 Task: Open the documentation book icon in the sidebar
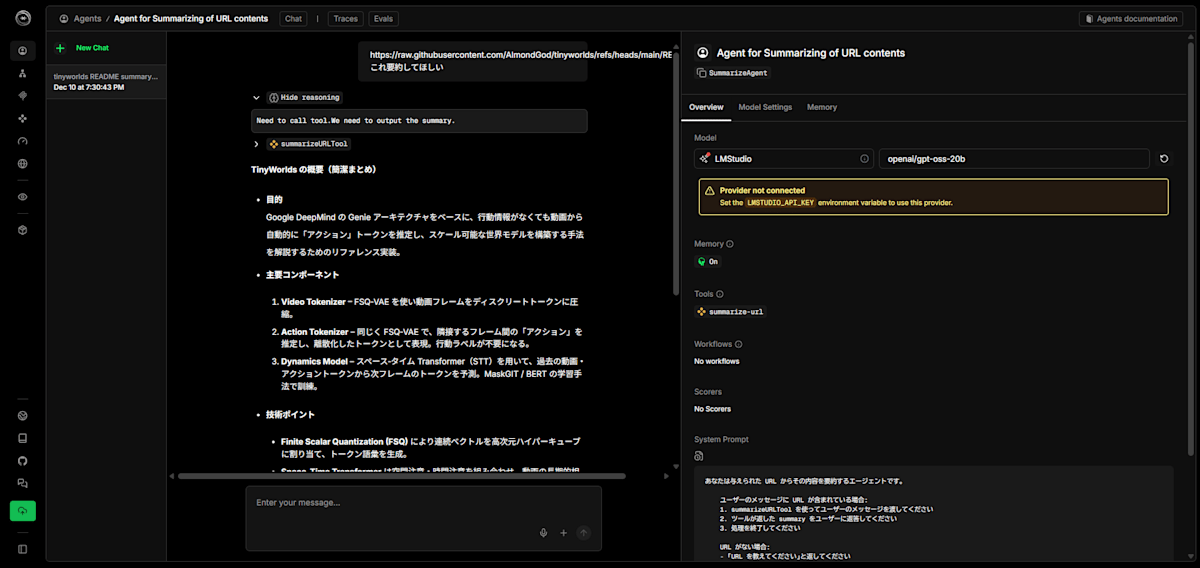coord(22,438)
